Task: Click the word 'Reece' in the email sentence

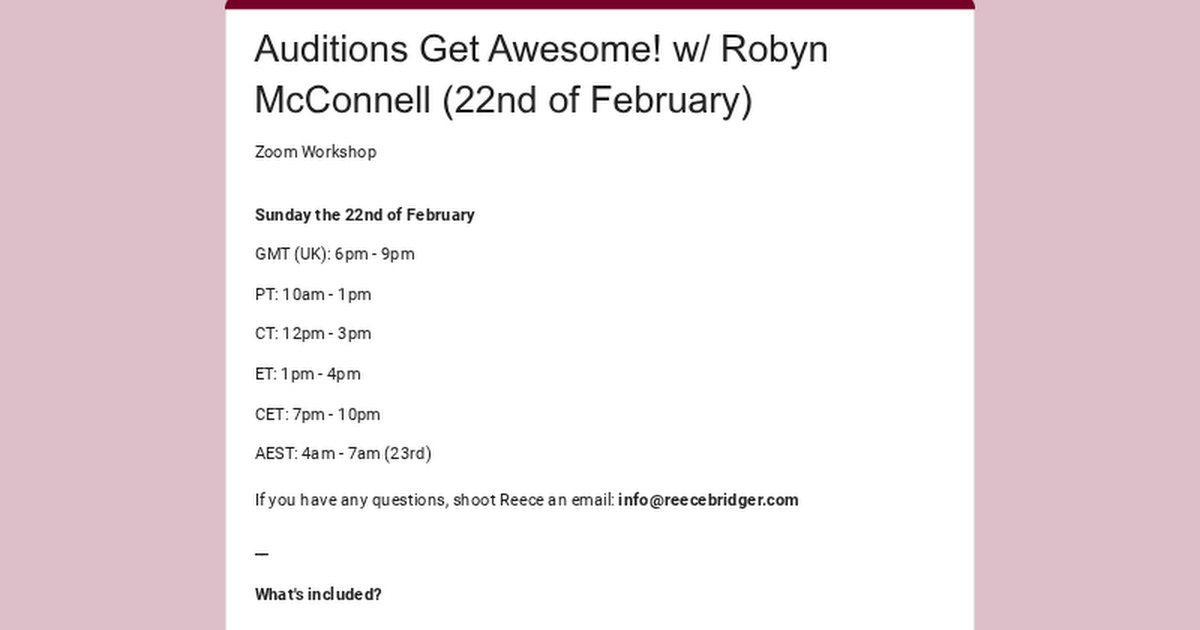Action: 521,500
